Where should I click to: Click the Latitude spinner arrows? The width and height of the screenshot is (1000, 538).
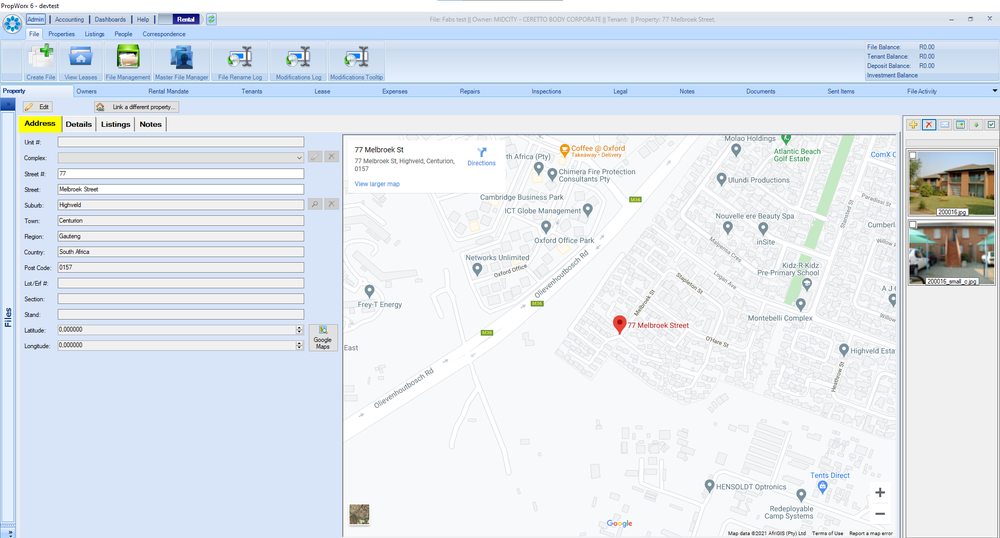299,330
